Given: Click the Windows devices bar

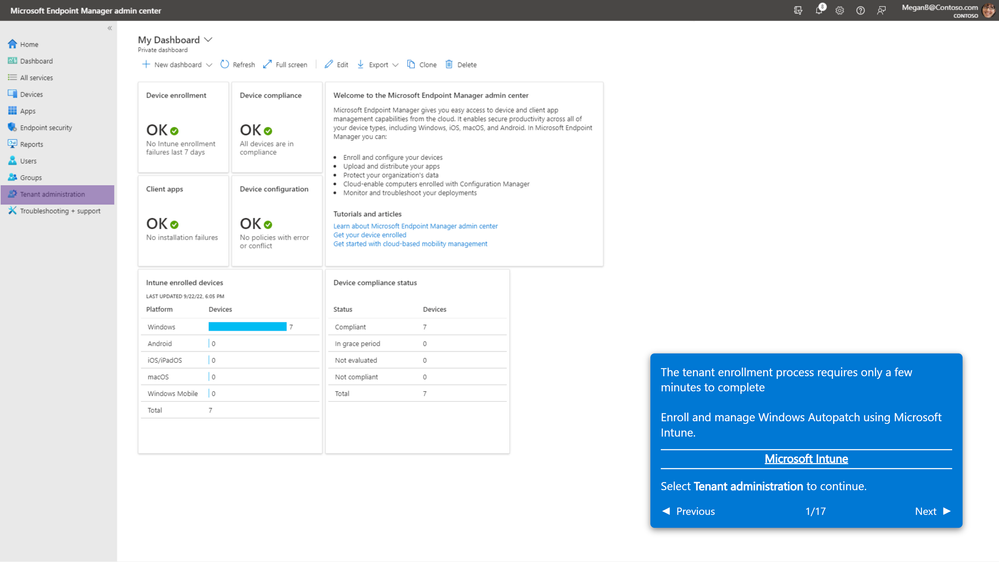Looking at the screenshot, I should (247, 327).
